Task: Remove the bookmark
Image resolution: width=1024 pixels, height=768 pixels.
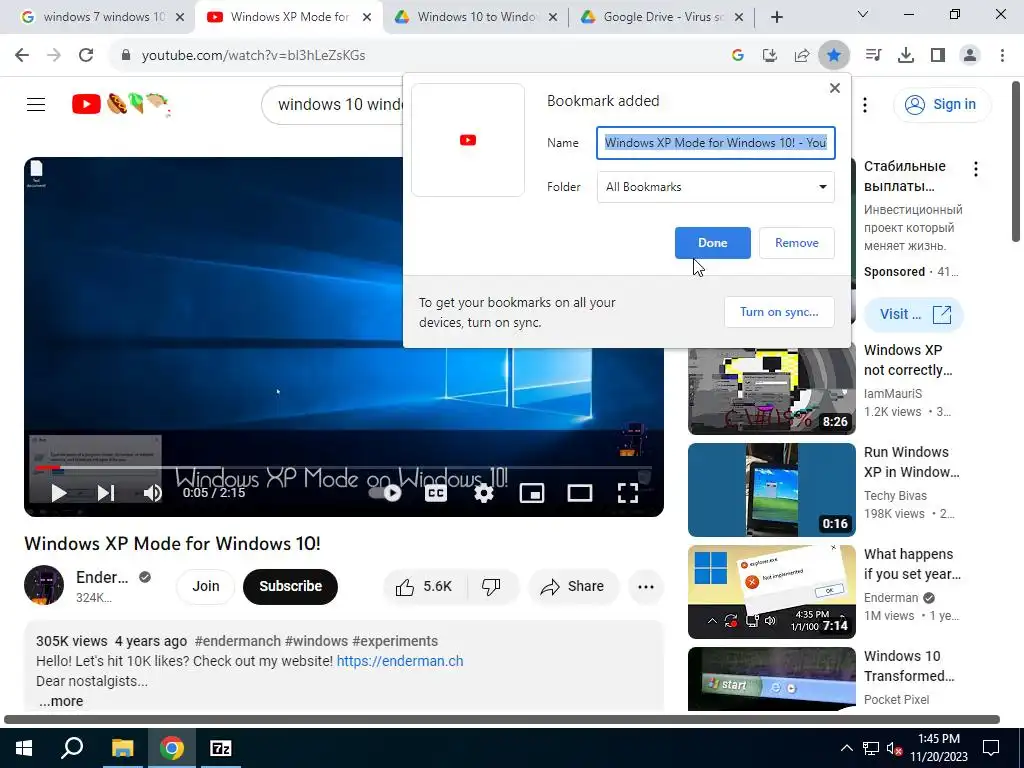Action: click(x=797, y=243)
